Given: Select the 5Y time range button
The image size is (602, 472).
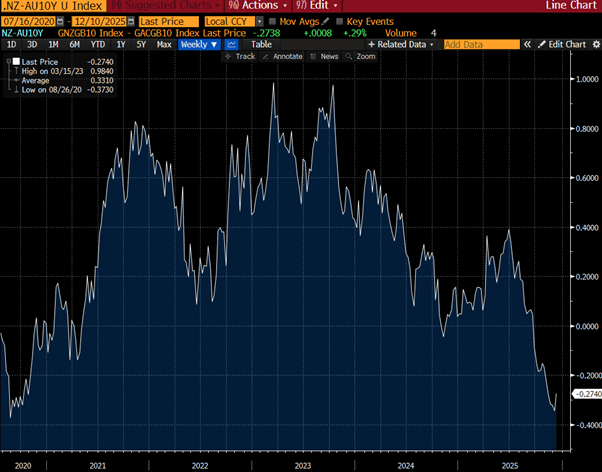Looking at the screenshot, I should pos(139,45).
